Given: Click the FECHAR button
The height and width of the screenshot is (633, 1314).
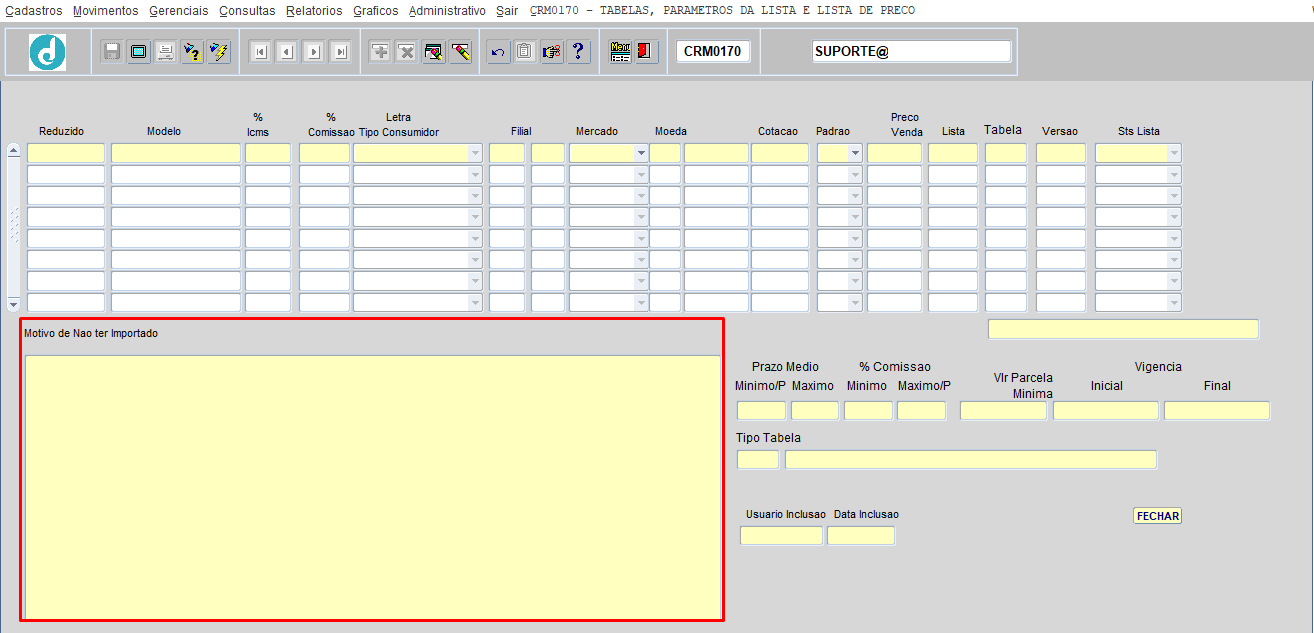Looking at the screenshot, I should (x=1158, y=516).
